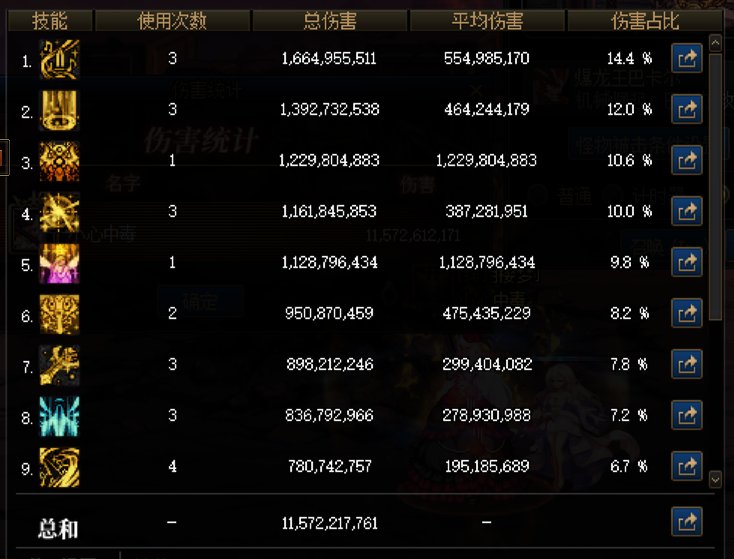Click share button on the 10.0% row

(687, 212)
